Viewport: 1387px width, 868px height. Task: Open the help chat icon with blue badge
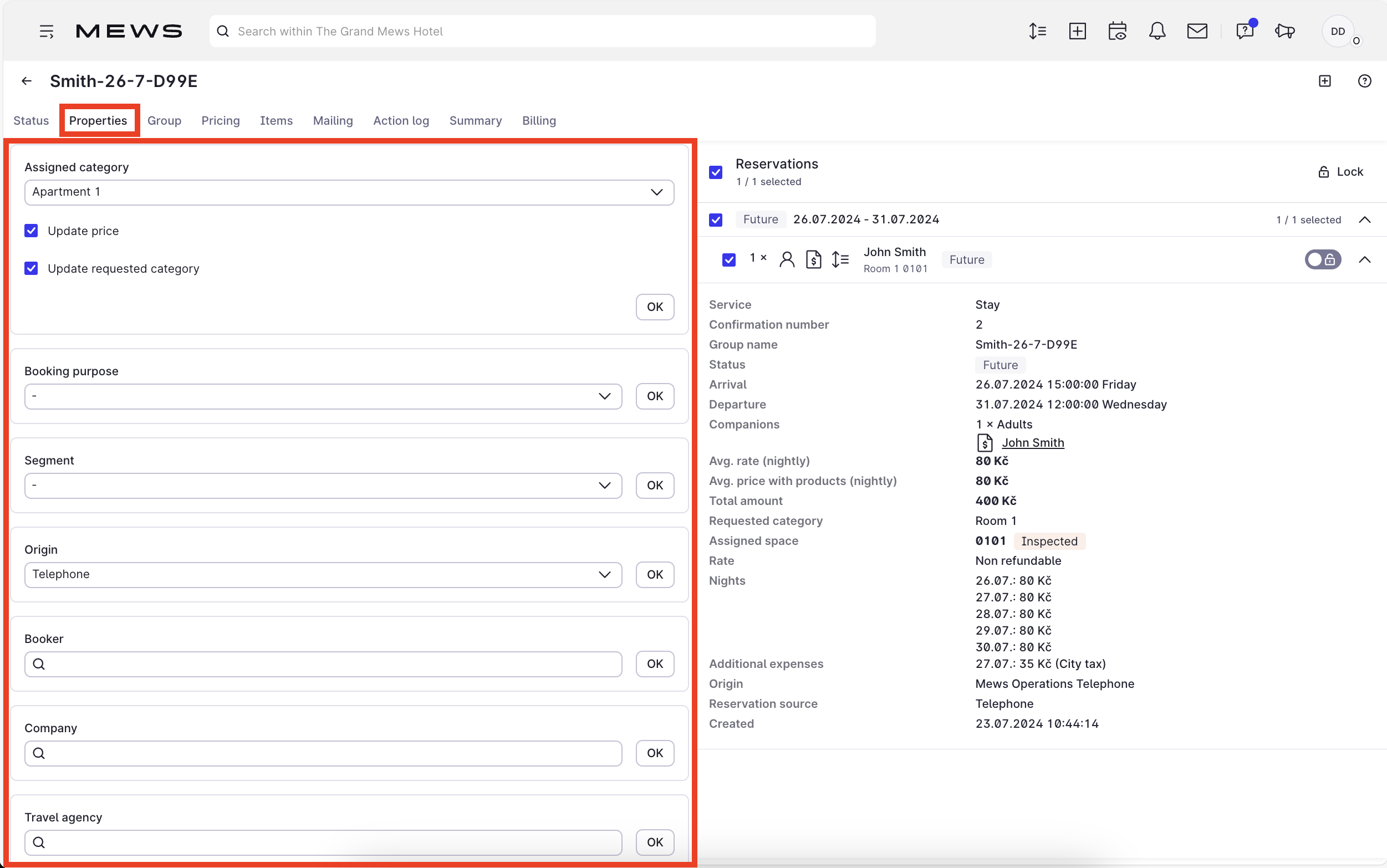click(1243, 31)
